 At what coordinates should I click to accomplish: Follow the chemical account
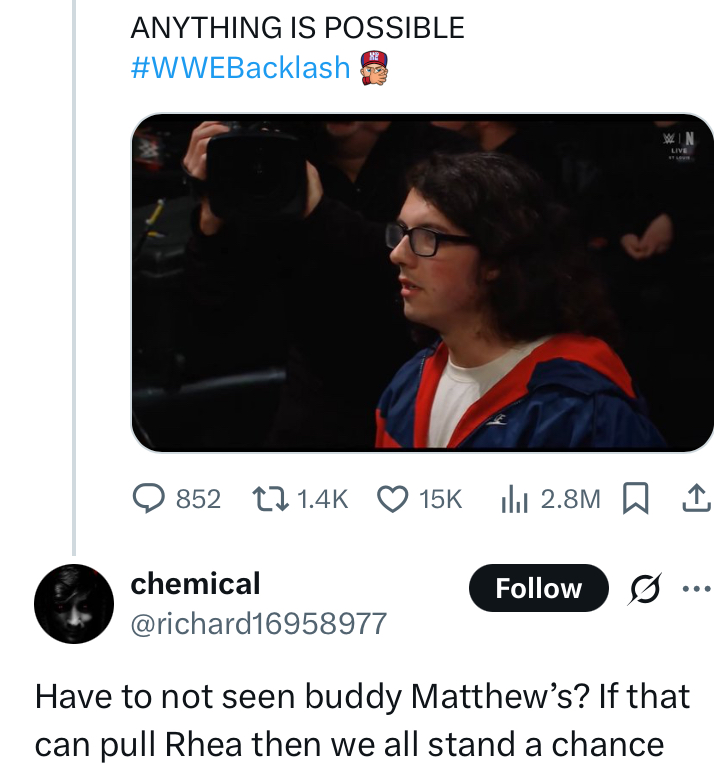pos(538,588)
